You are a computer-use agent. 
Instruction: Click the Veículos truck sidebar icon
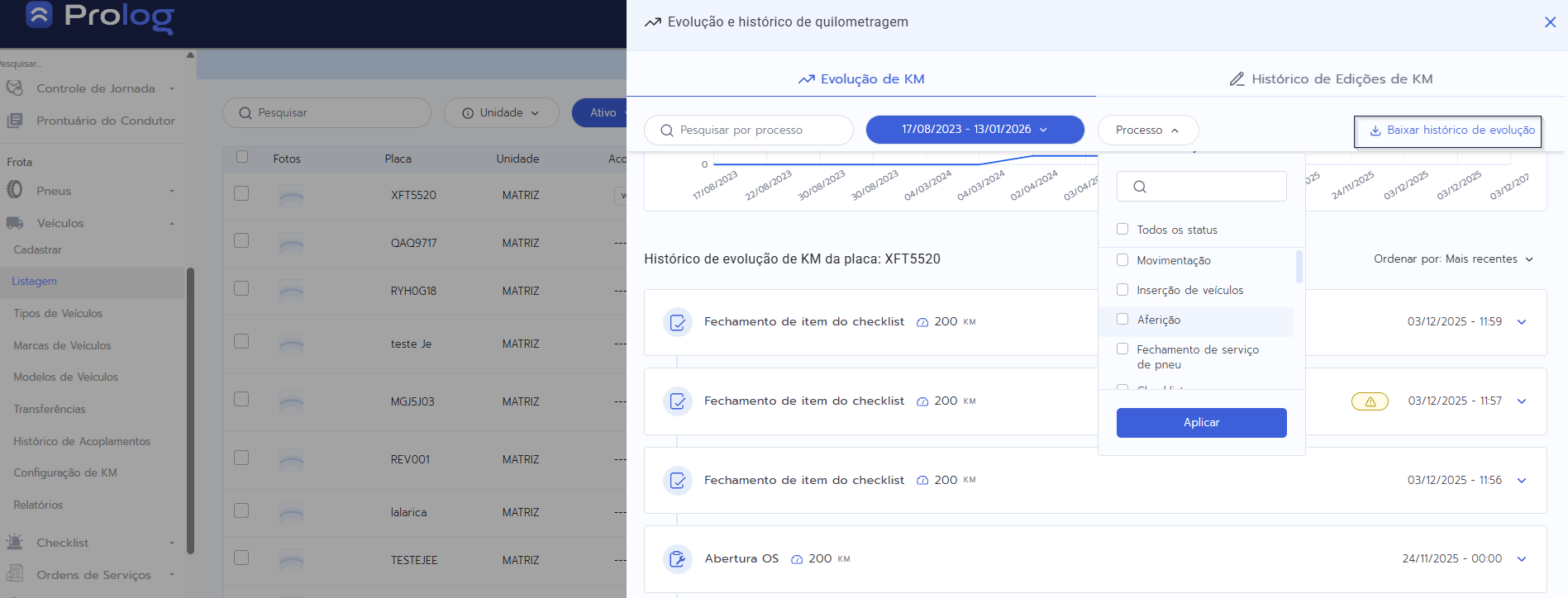pyautogui.click(x=15, y=223)
